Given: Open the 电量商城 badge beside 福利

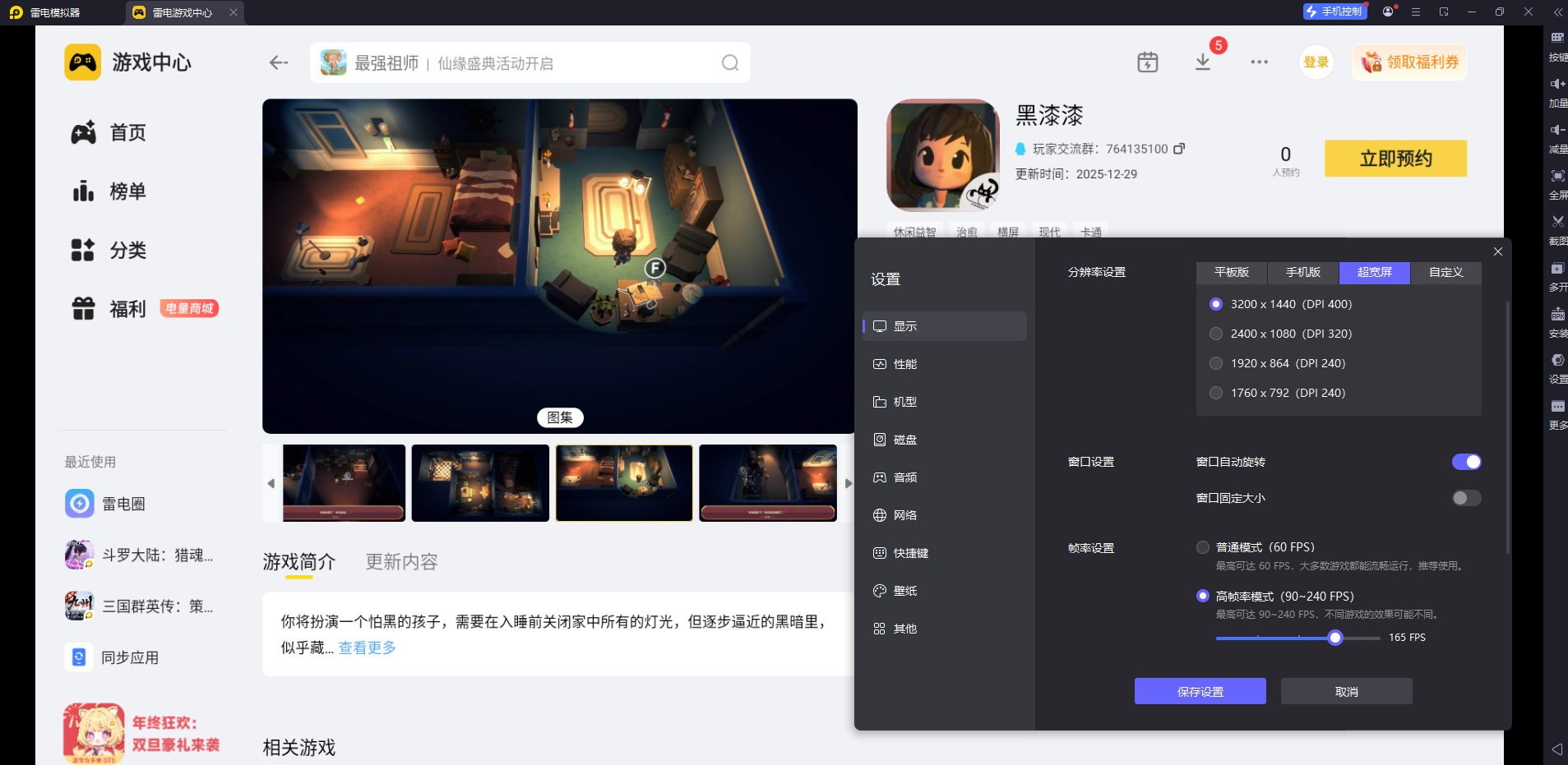Looking at the screenshot, I should click(x=189, y=309).
